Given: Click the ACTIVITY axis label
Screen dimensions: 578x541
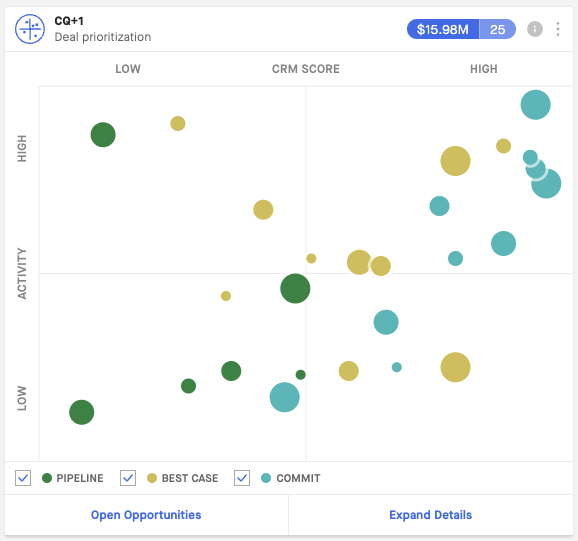Looking at the screenshot, I should pos(22,273).
